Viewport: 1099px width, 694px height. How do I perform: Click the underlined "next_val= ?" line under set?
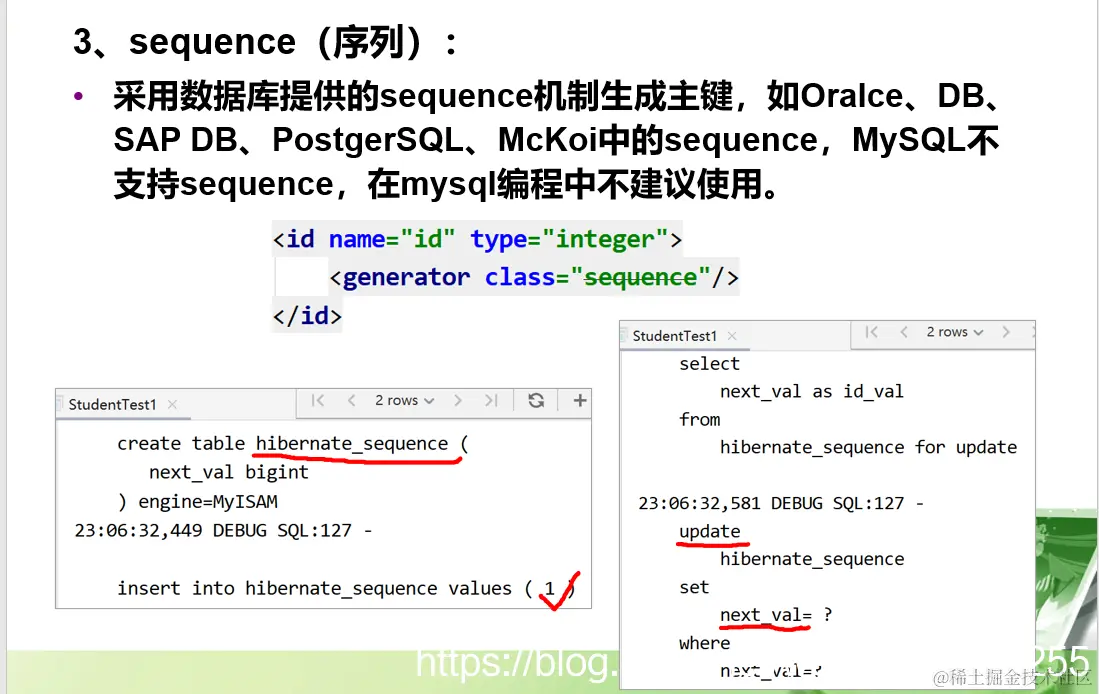pyautogui.click(x=776, y=615)
